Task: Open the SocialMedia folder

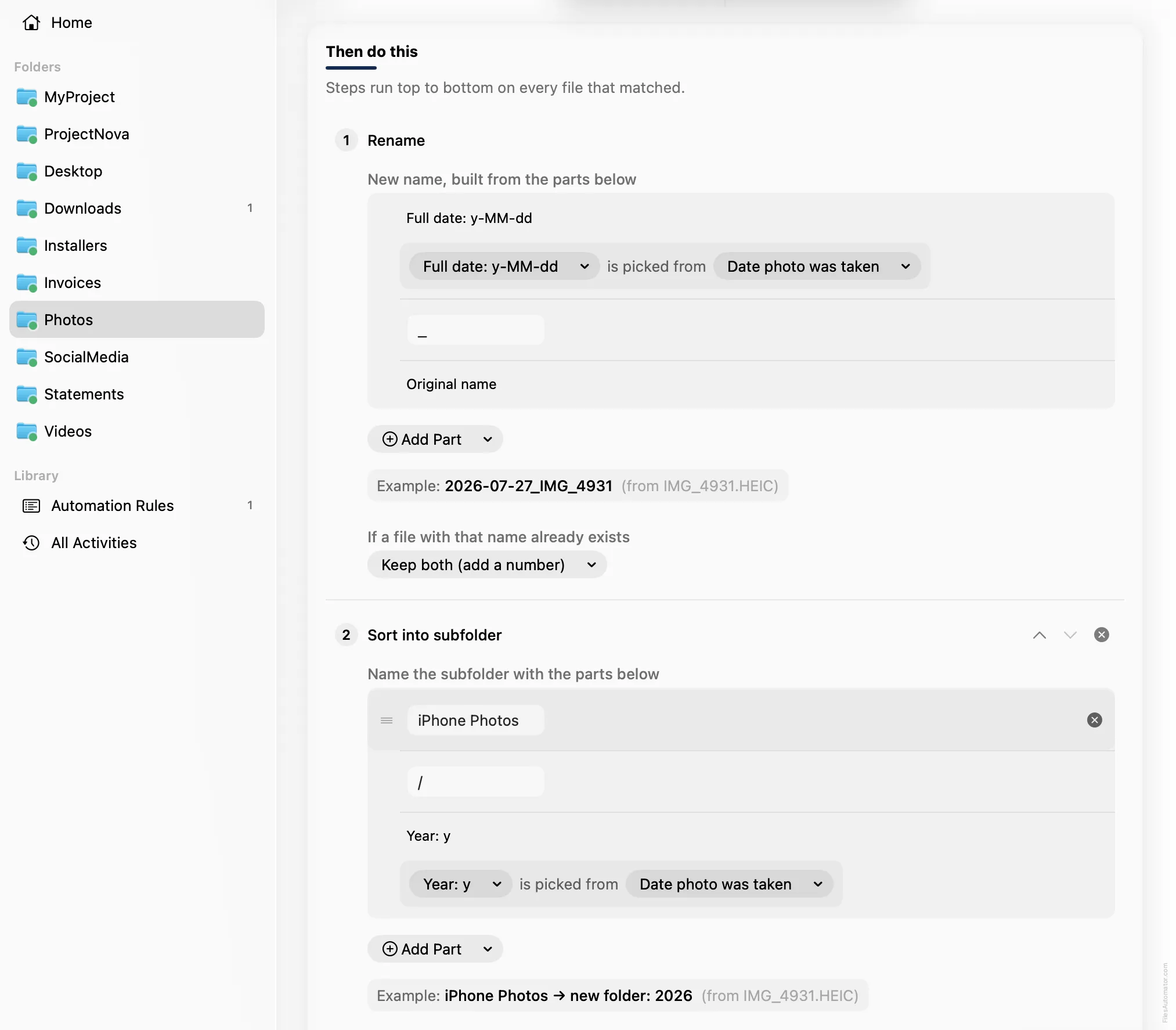Action: [x=137, y=357]
